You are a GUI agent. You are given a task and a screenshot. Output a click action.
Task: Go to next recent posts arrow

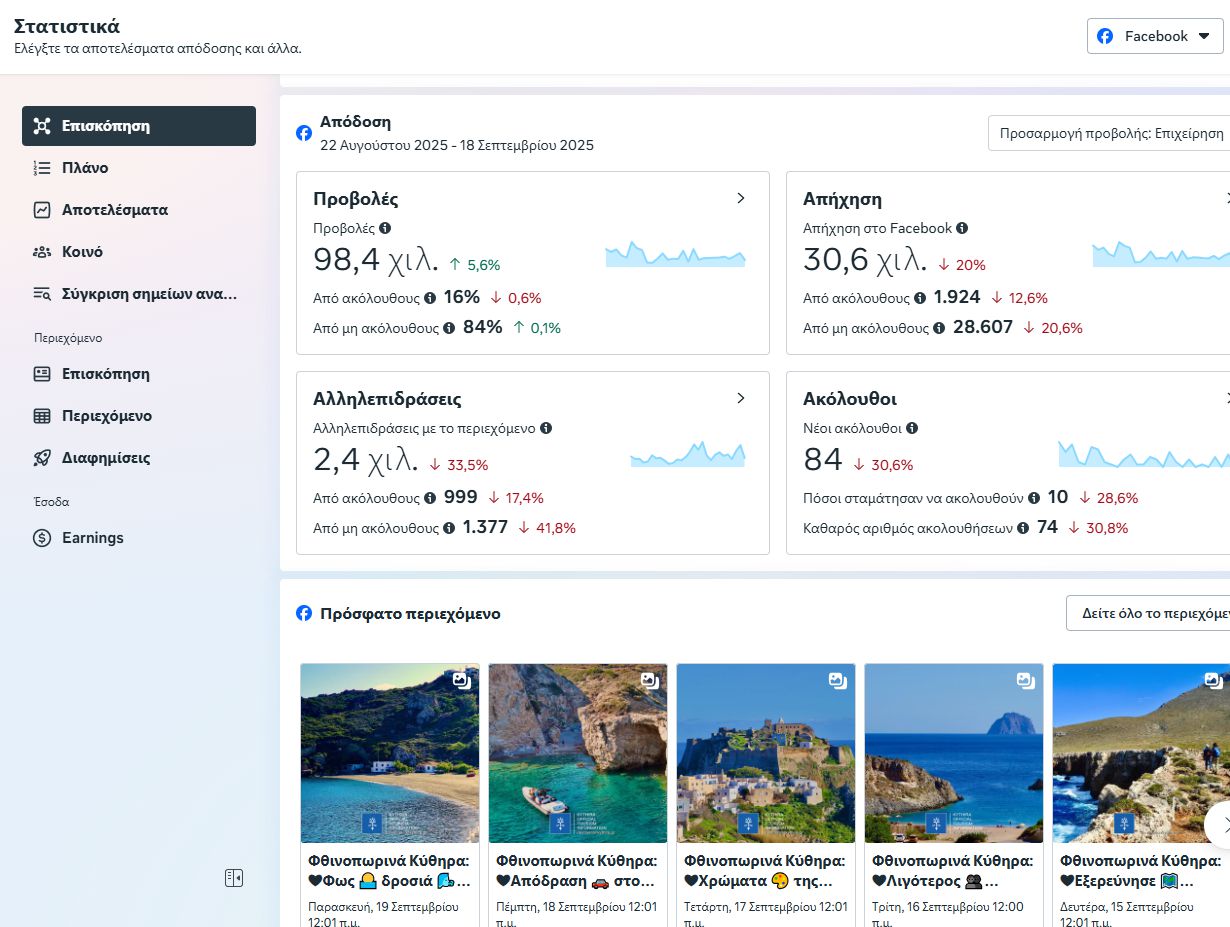click(1219, 826)
